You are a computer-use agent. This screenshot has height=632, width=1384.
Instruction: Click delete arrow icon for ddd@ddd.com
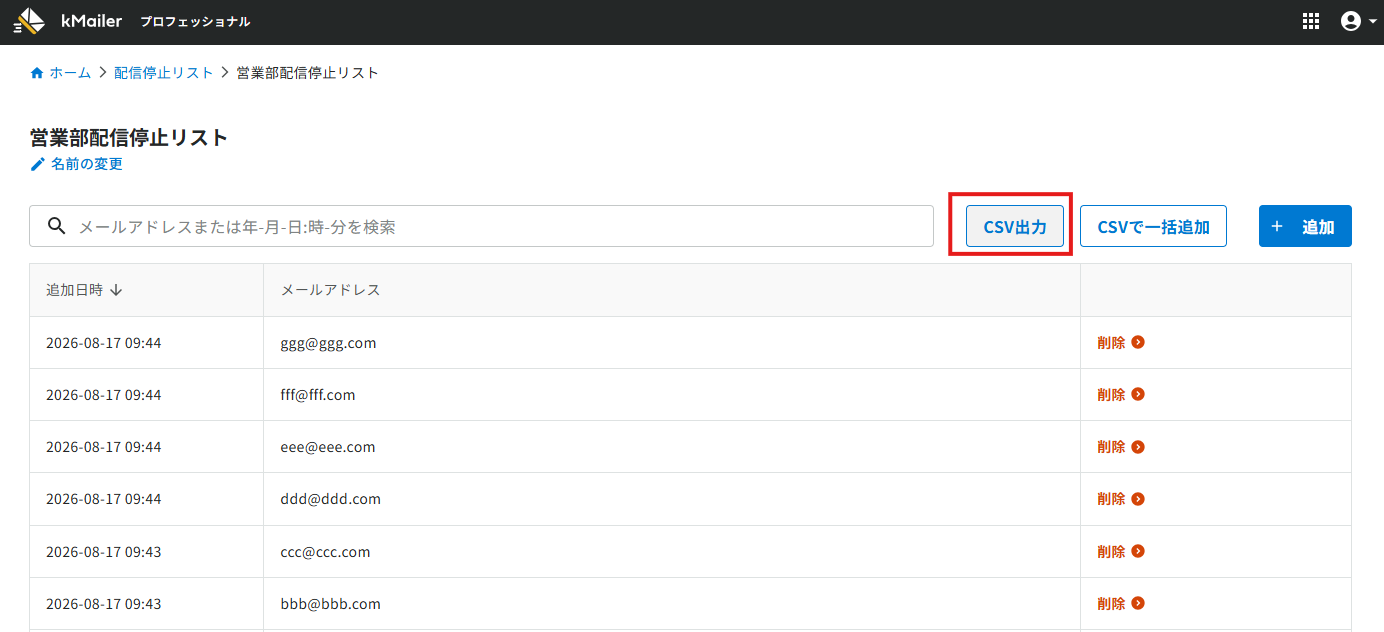click(1138, 498)
